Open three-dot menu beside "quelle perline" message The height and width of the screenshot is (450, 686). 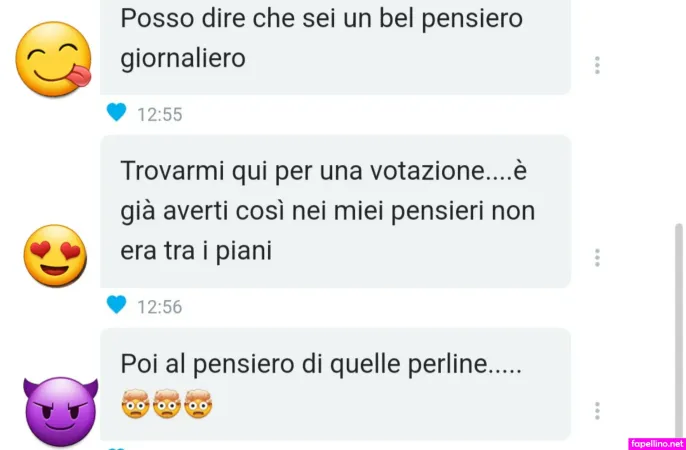coord(597,411)
